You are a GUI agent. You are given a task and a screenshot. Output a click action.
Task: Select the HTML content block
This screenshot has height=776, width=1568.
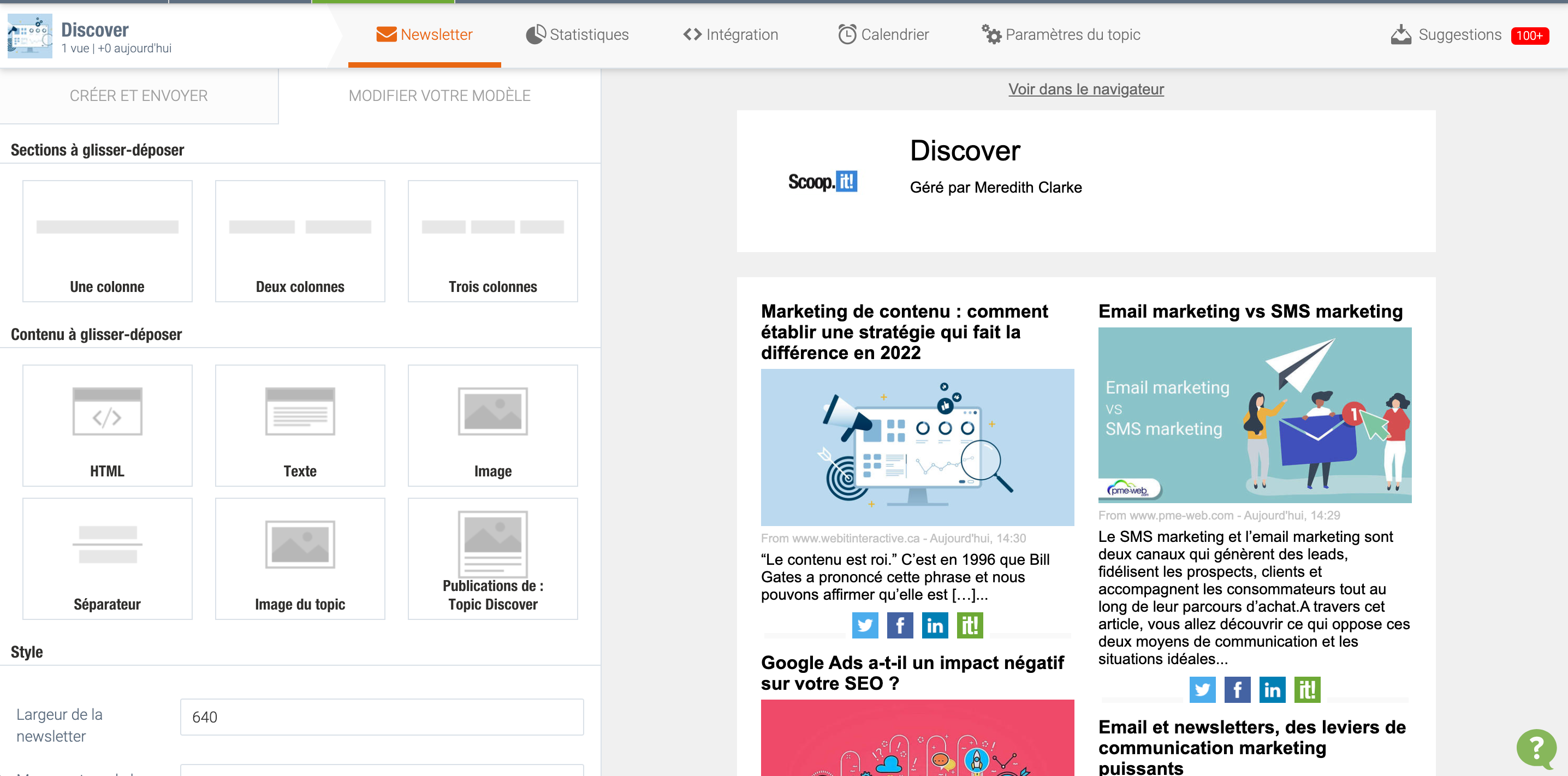click(x=107, y=426)
